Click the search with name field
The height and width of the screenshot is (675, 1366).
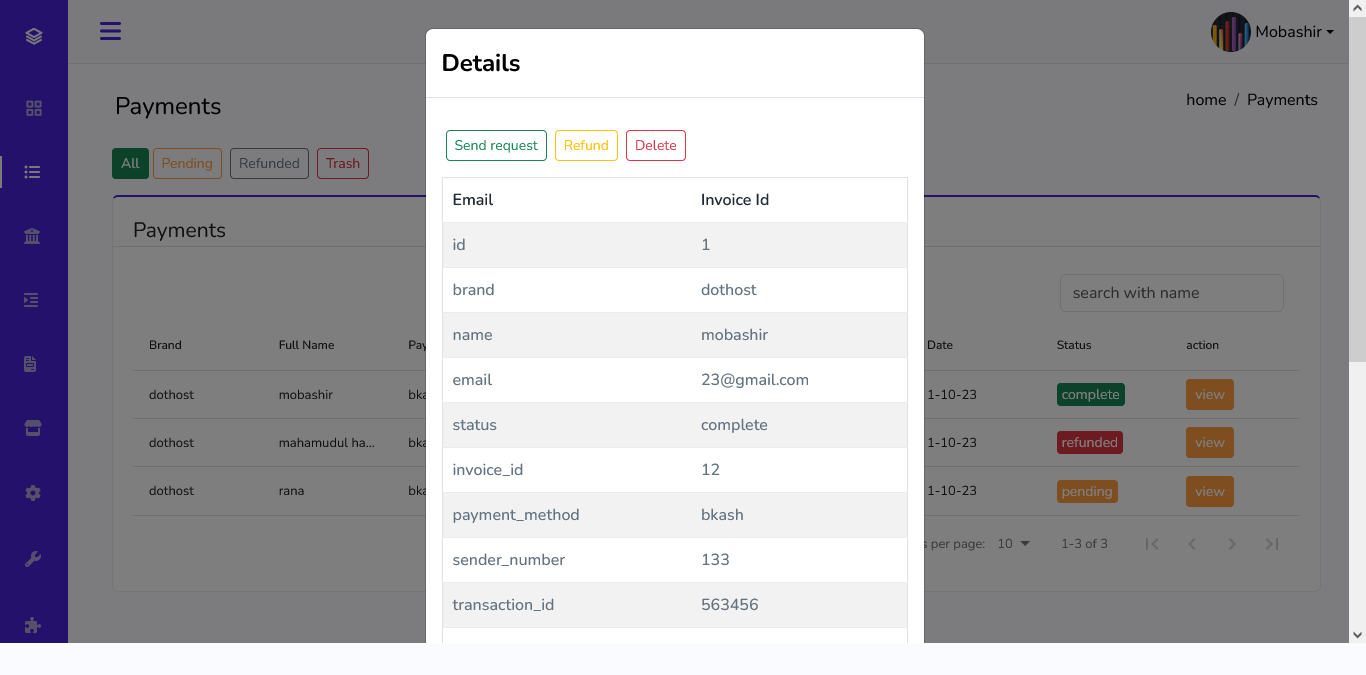tap(1170, 292)
